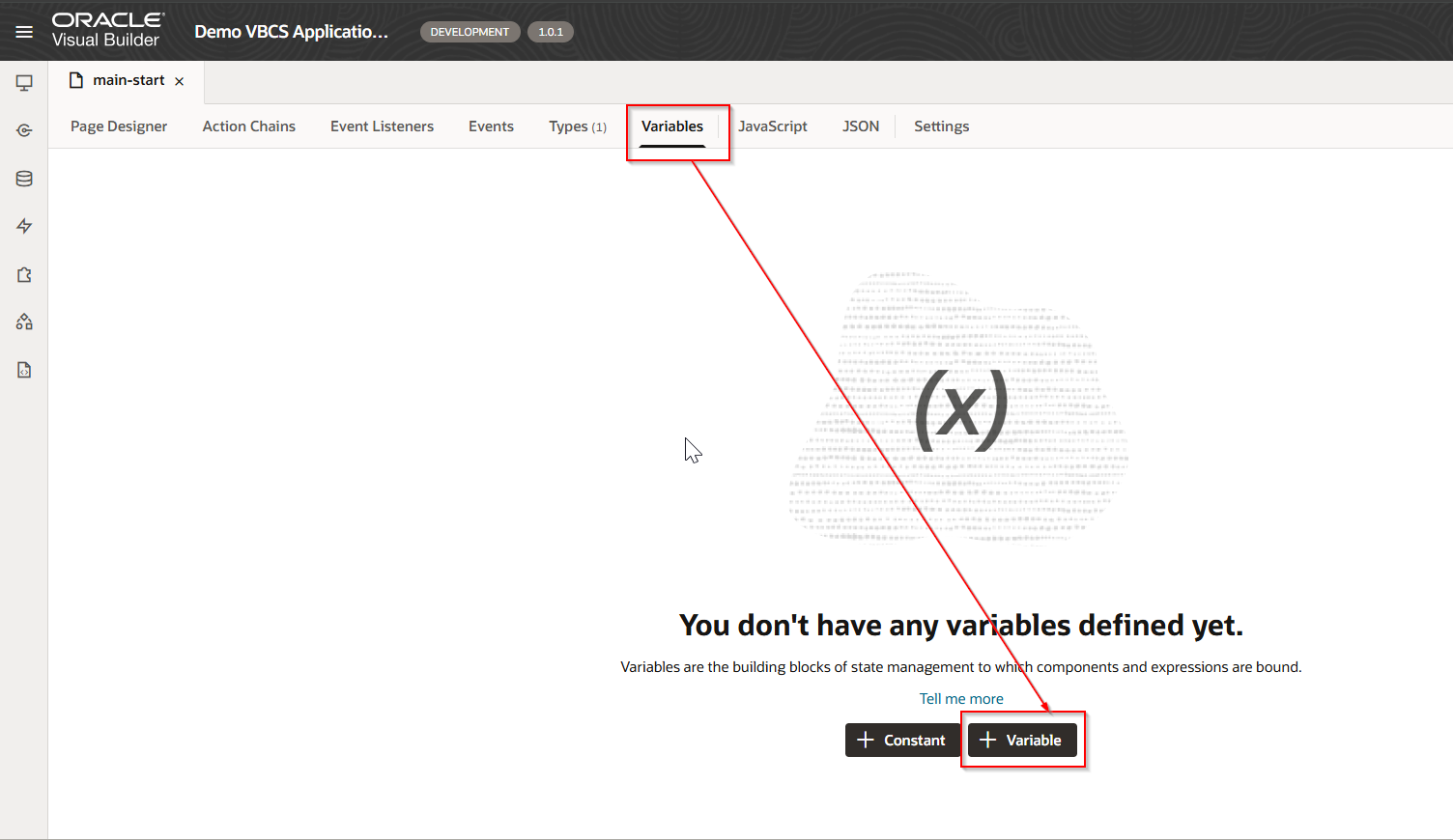Open the Action Chains tab

click(249, 126)
